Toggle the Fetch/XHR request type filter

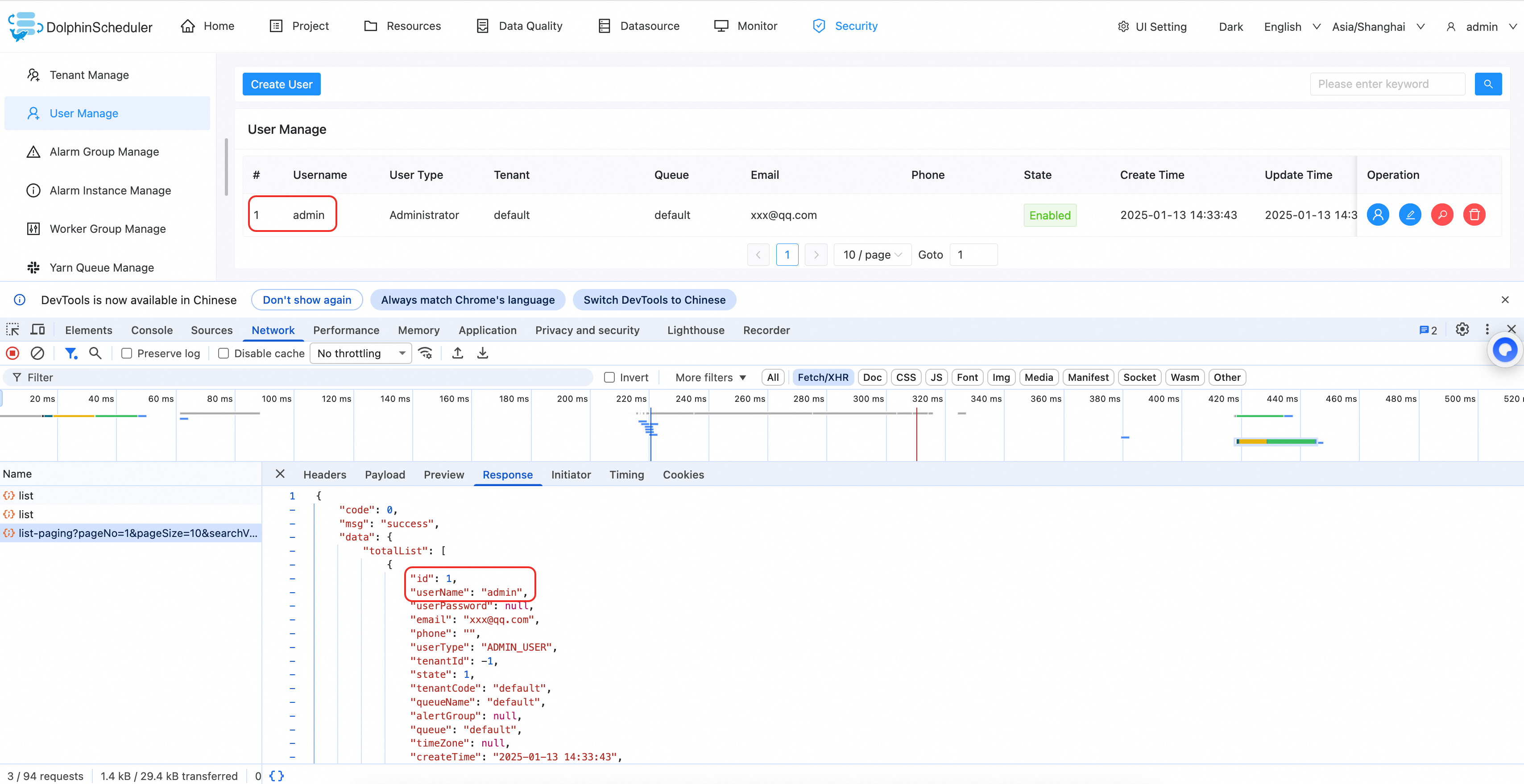[x=822, y=377]
